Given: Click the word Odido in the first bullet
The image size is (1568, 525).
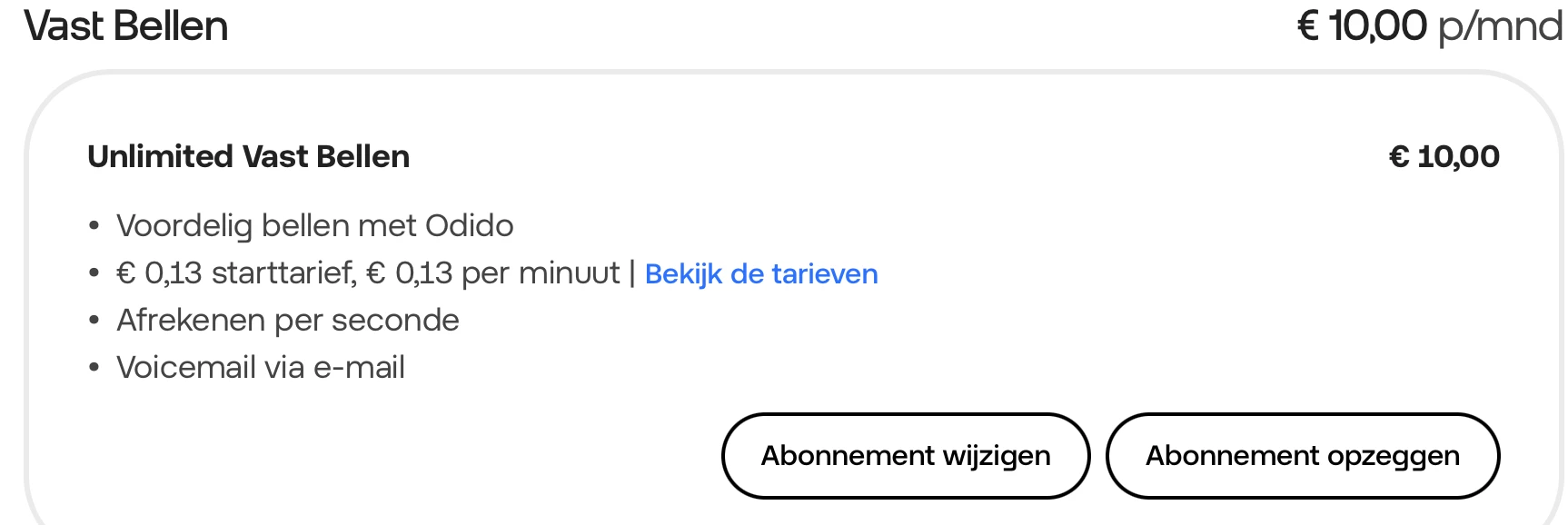Looking at the screenshot, I should [470, 225].
